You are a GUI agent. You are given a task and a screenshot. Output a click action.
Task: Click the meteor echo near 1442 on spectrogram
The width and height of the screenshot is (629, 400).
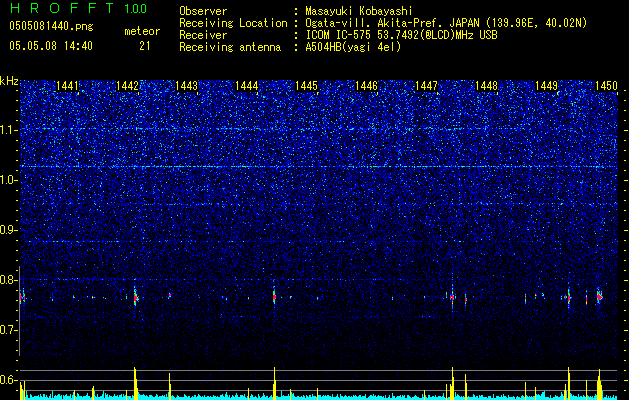click(x=136, y=297)
